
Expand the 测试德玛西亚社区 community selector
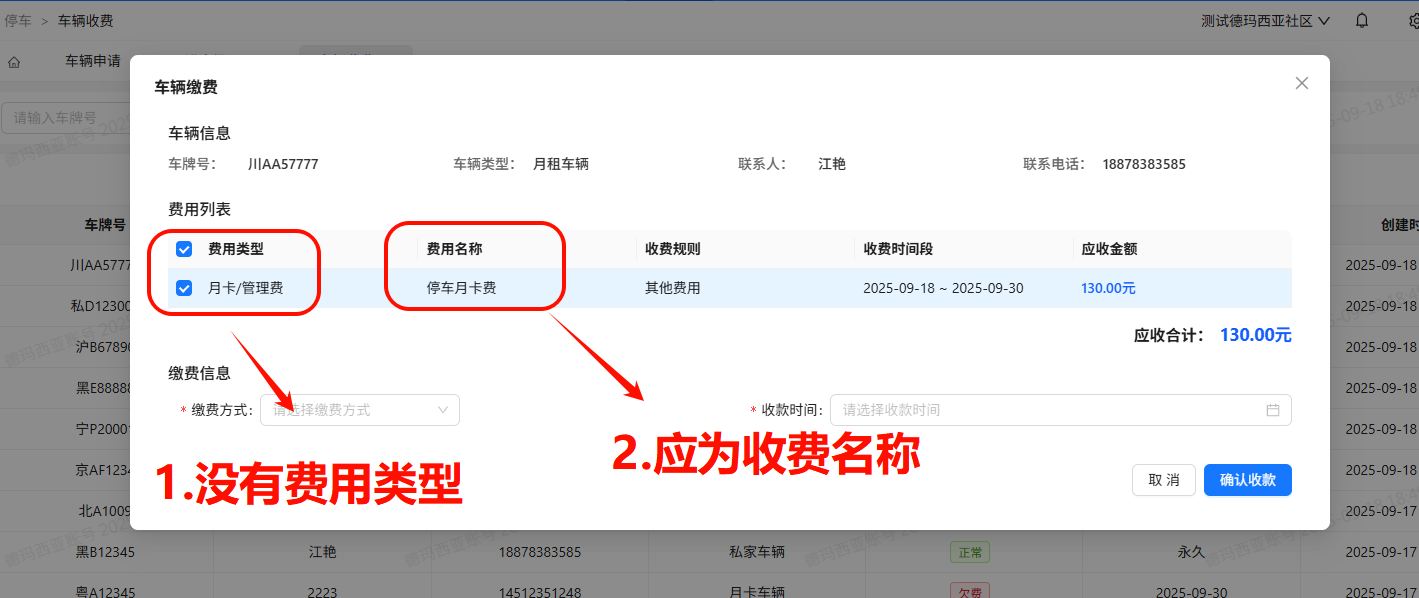(1265, 20)
